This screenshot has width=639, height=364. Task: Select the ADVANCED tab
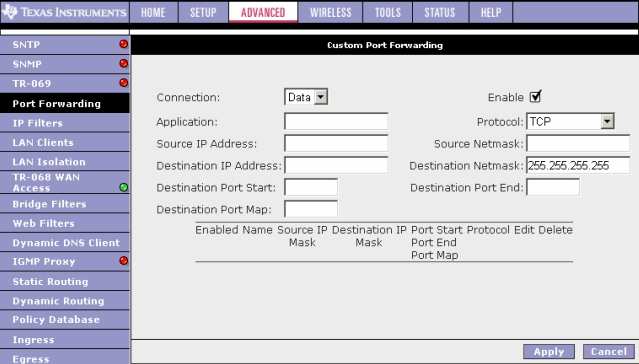(x=263, y=12)
